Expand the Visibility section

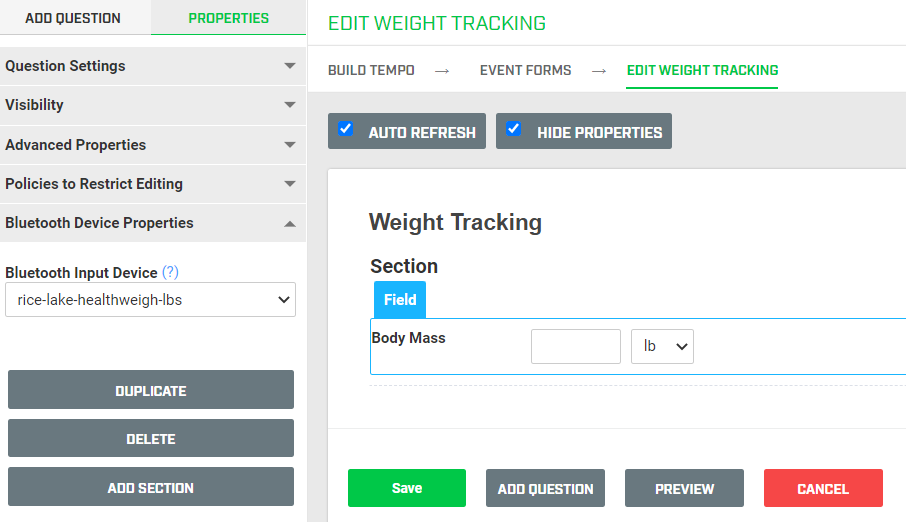tap(152, 105)
